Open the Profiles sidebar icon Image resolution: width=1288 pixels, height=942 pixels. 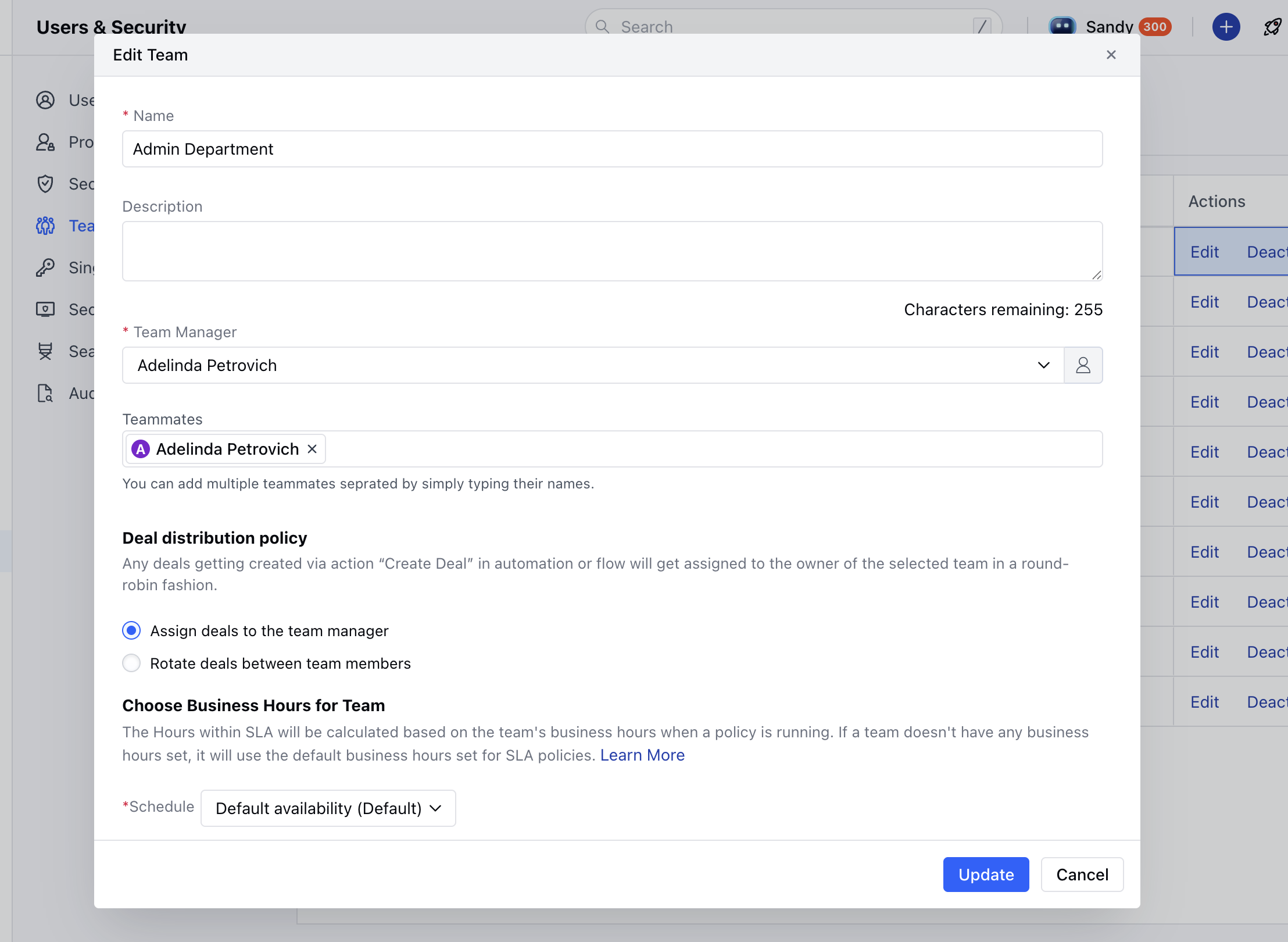pos(45,142)
